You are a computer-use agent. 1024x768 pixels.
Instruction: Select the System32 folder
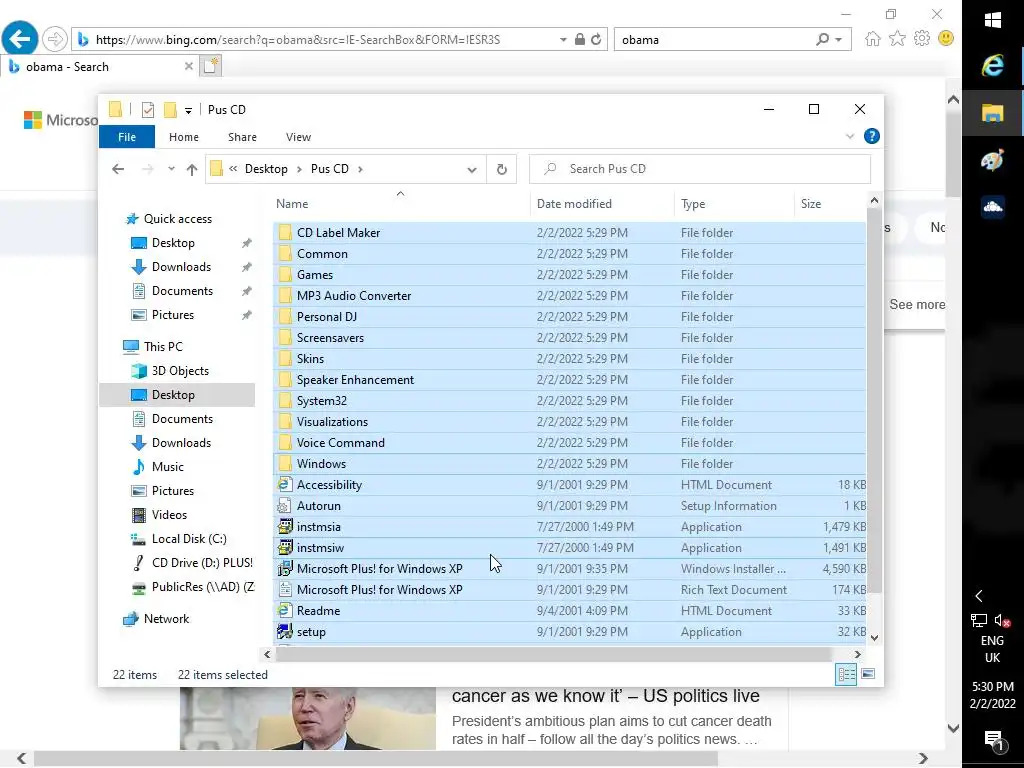pos(322,401)
